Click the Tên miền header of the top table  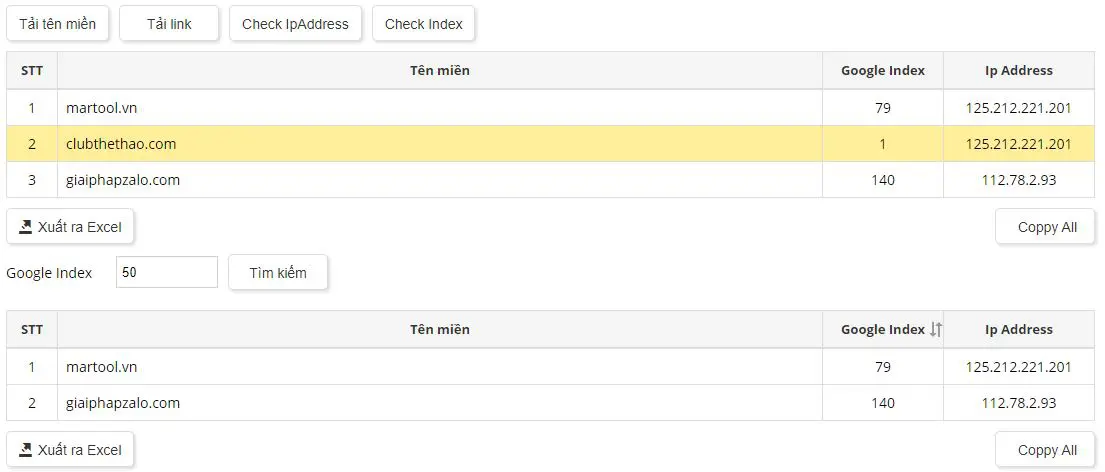point(440,70)
